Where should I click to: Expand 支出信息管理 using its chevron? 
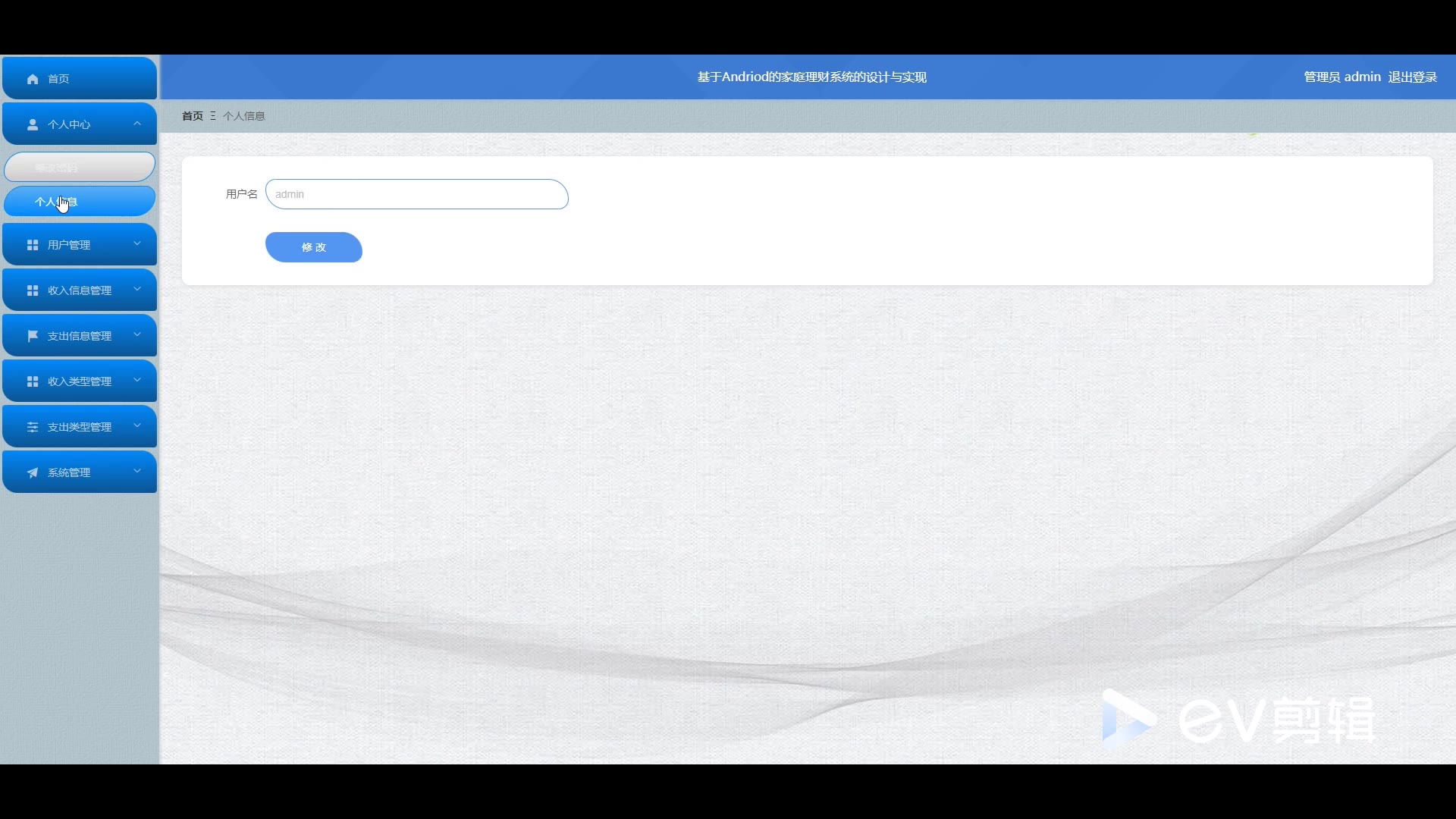(137, 334)
